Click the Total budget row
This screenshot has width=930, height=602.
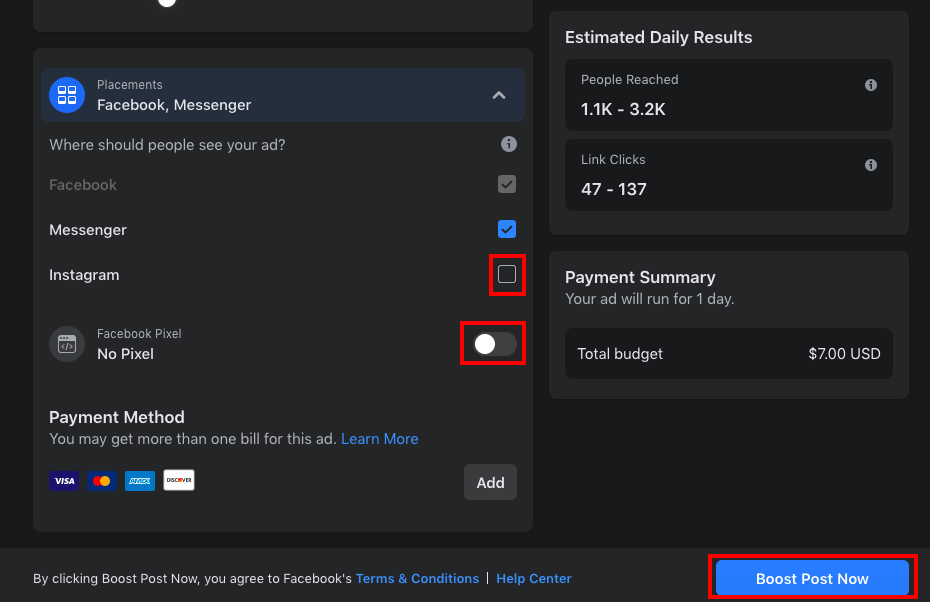point(729,354)
